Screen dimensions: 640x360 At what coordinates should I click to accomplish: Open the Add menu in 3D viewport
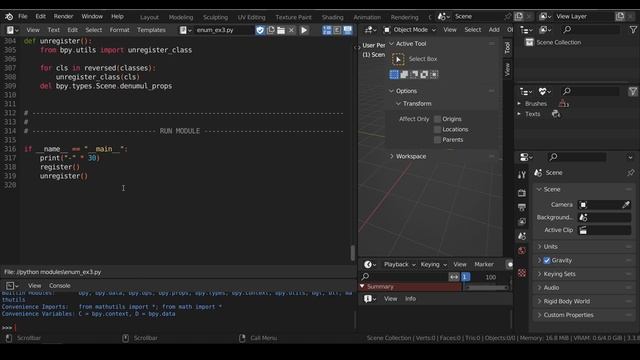(494, 30)
